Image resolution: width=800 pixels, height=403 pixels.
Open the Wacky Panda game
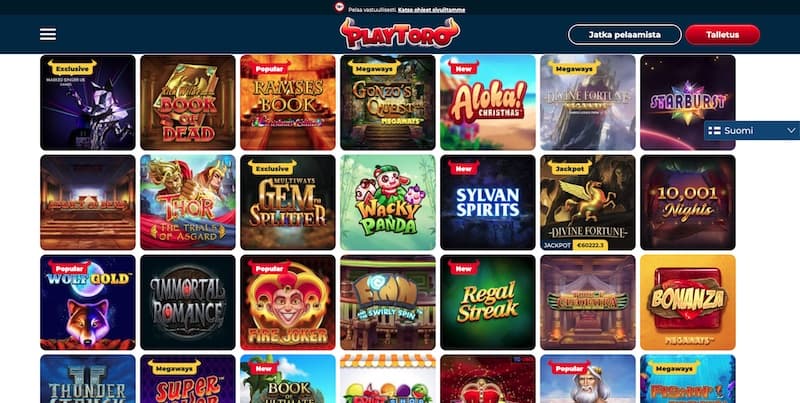point(388,203)
